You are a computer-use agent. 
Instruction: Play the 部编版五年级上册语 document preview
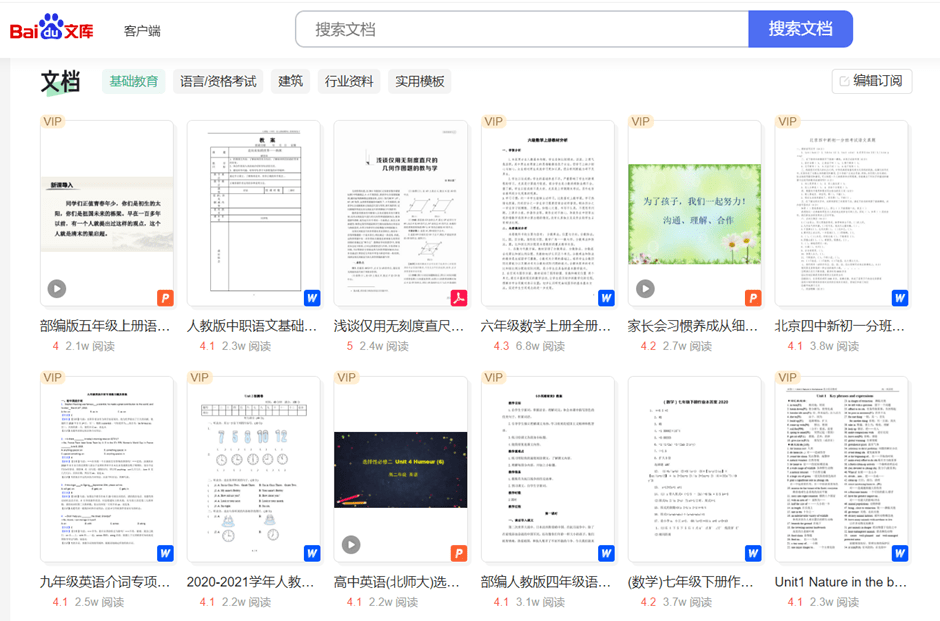click(57, 289)
